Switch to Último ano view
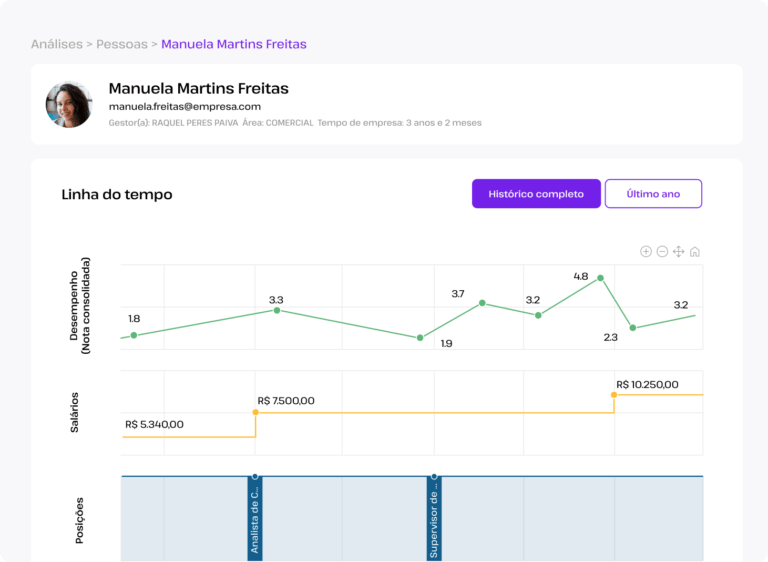 [653, 194]
